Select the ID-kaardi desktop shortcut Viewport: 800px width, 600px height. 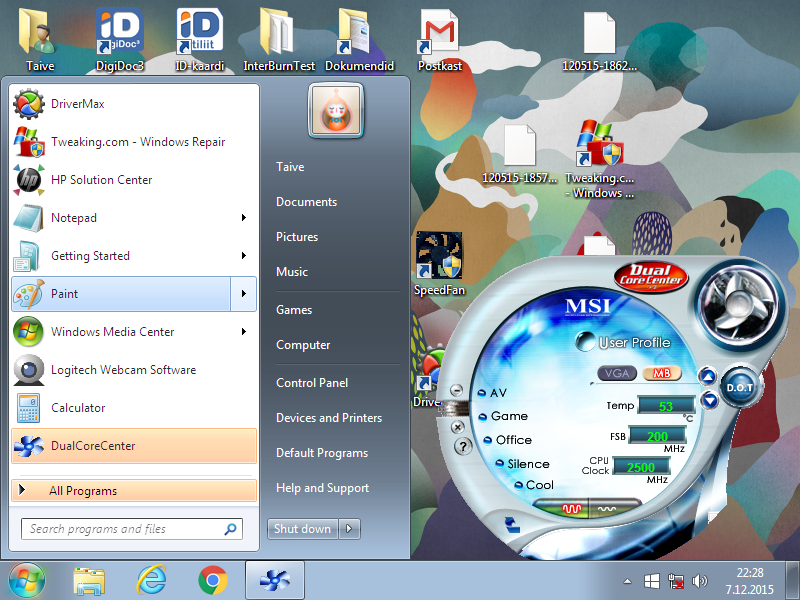coord(199,40)
